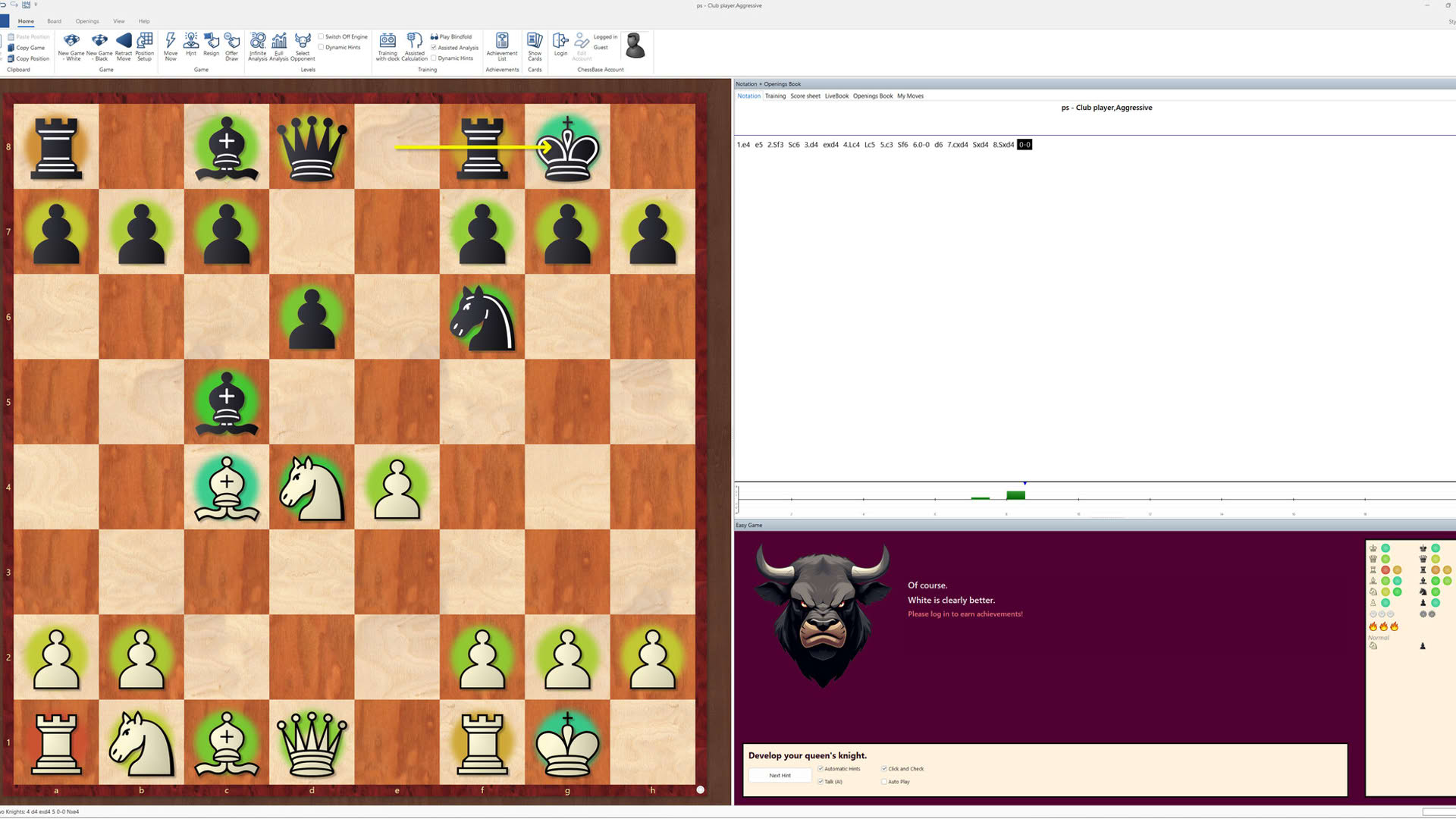This screenshot has height=819, width=1456.
Task: Start Infinite Analysis
Action: [x=258, y=45]
